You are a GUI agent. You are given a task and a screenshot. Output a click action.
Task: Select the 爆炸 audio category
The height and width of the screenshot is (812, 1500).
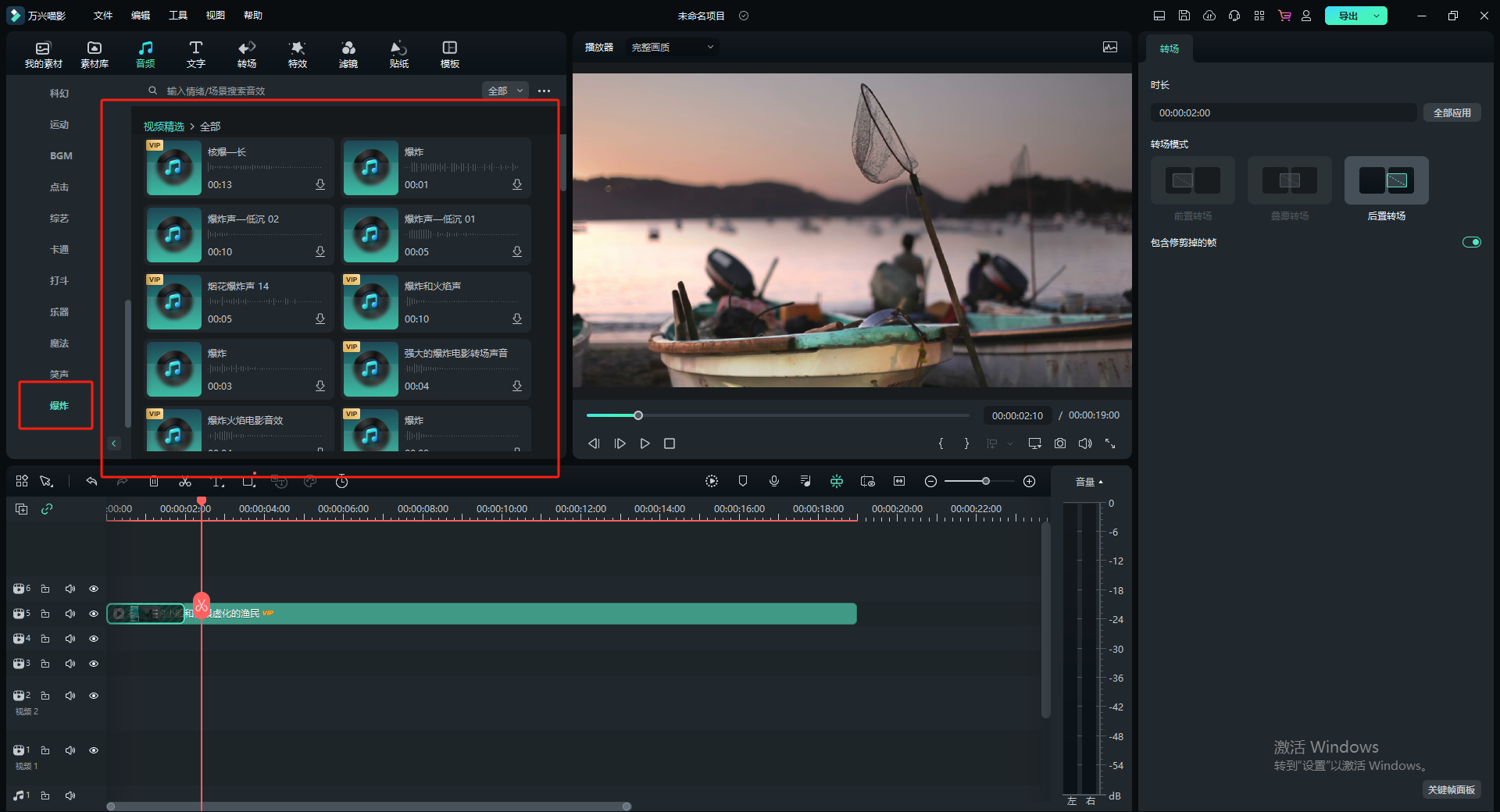point(59,405)
